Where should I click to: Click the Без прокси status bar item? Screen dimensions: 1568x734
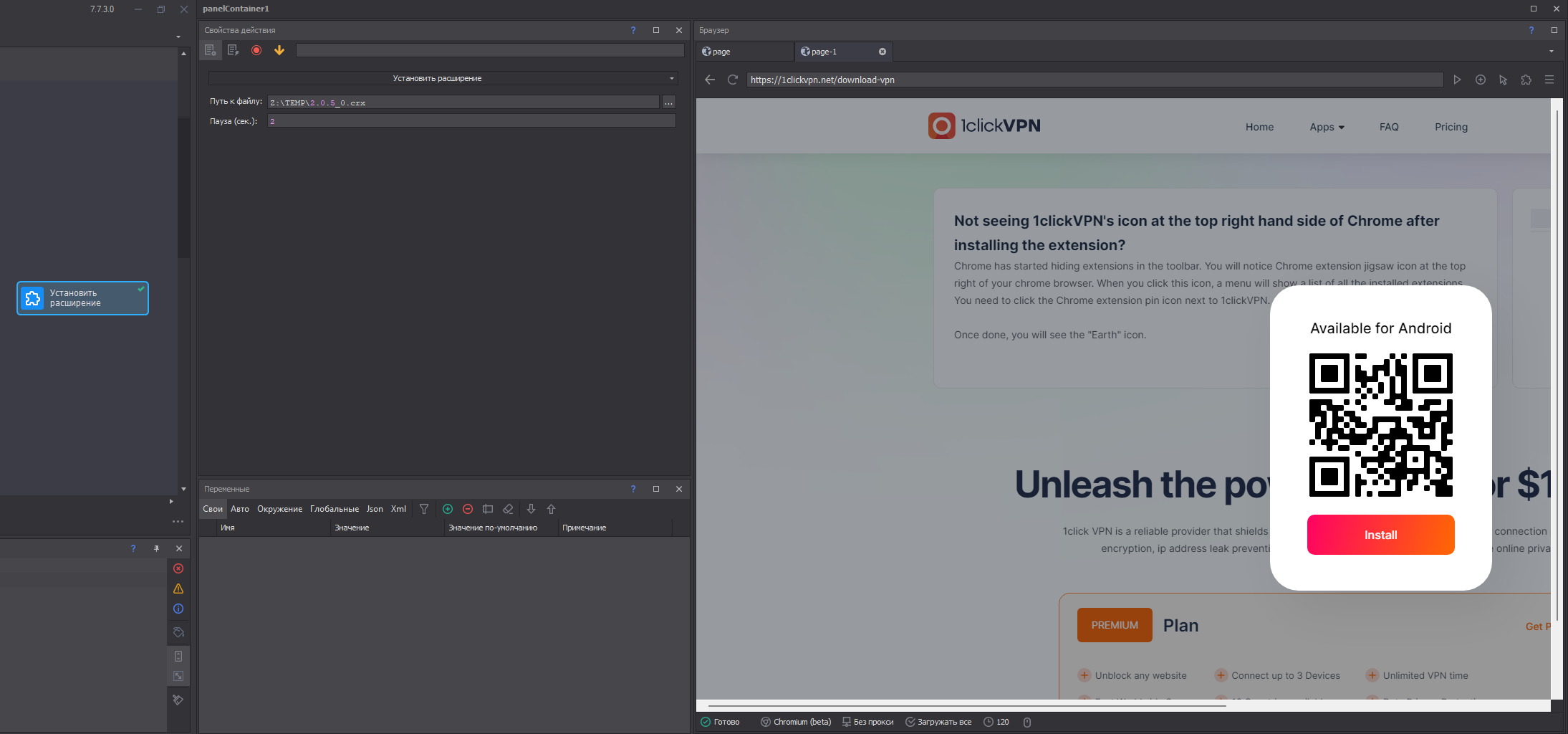[867, 722]
